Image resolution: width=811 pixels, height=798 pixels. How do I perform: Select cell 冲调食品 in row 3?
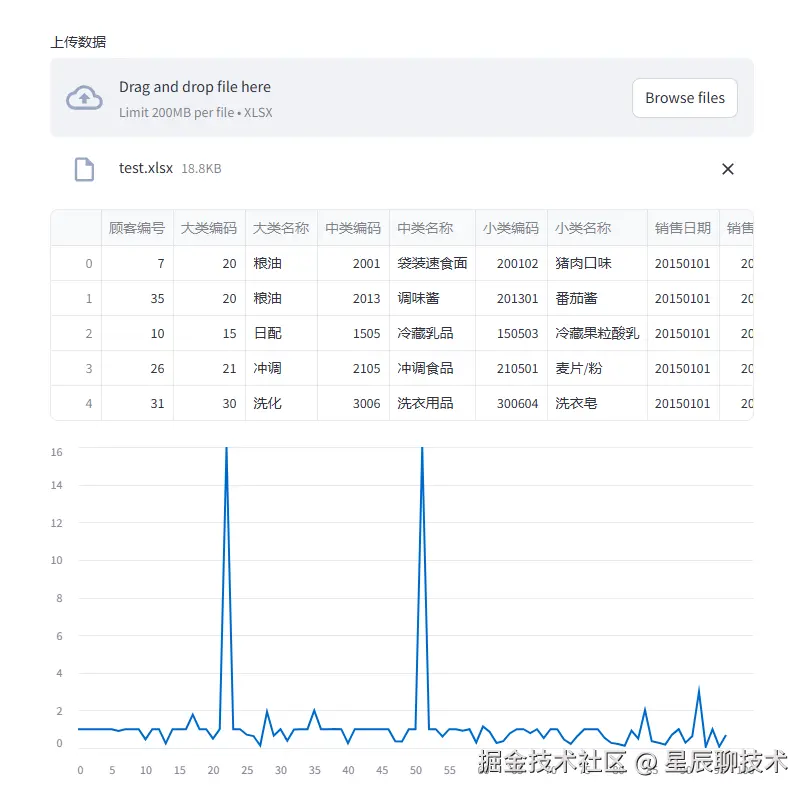pyautogui.click(x=432, y=368)
